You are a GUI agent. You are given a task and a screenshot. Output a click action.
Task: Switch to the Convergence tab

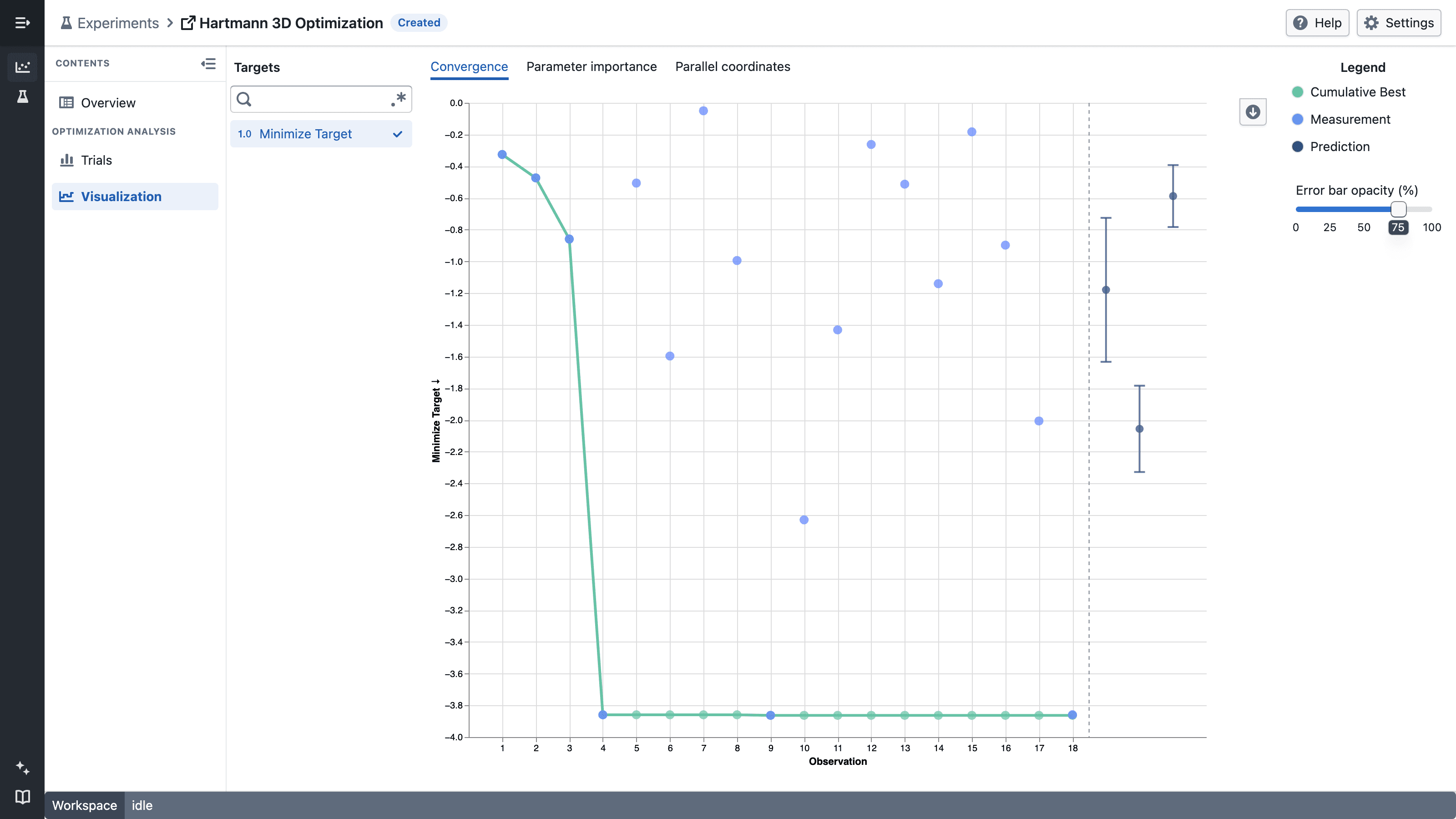pos(469,67)
